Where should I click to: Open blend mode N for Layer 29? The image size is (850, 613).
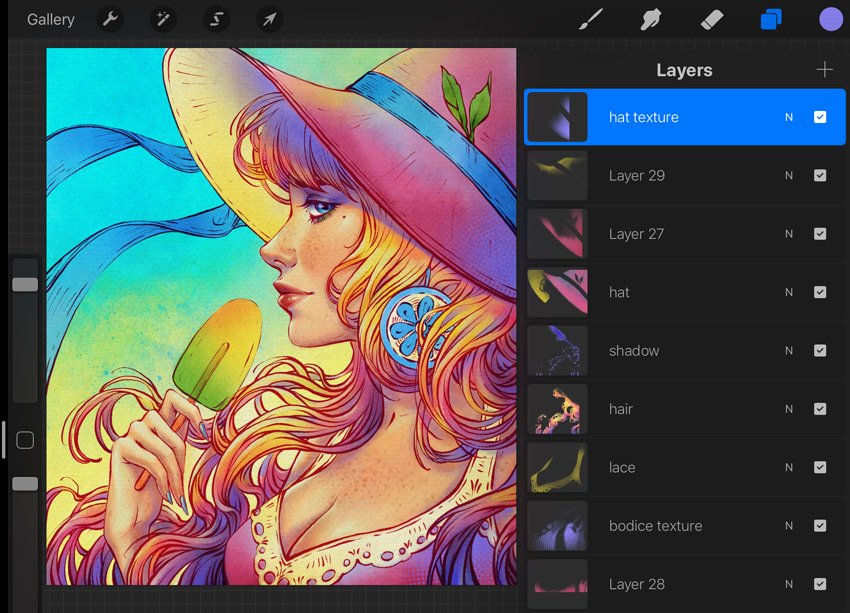pyautogui.click(x=789, y=176)
